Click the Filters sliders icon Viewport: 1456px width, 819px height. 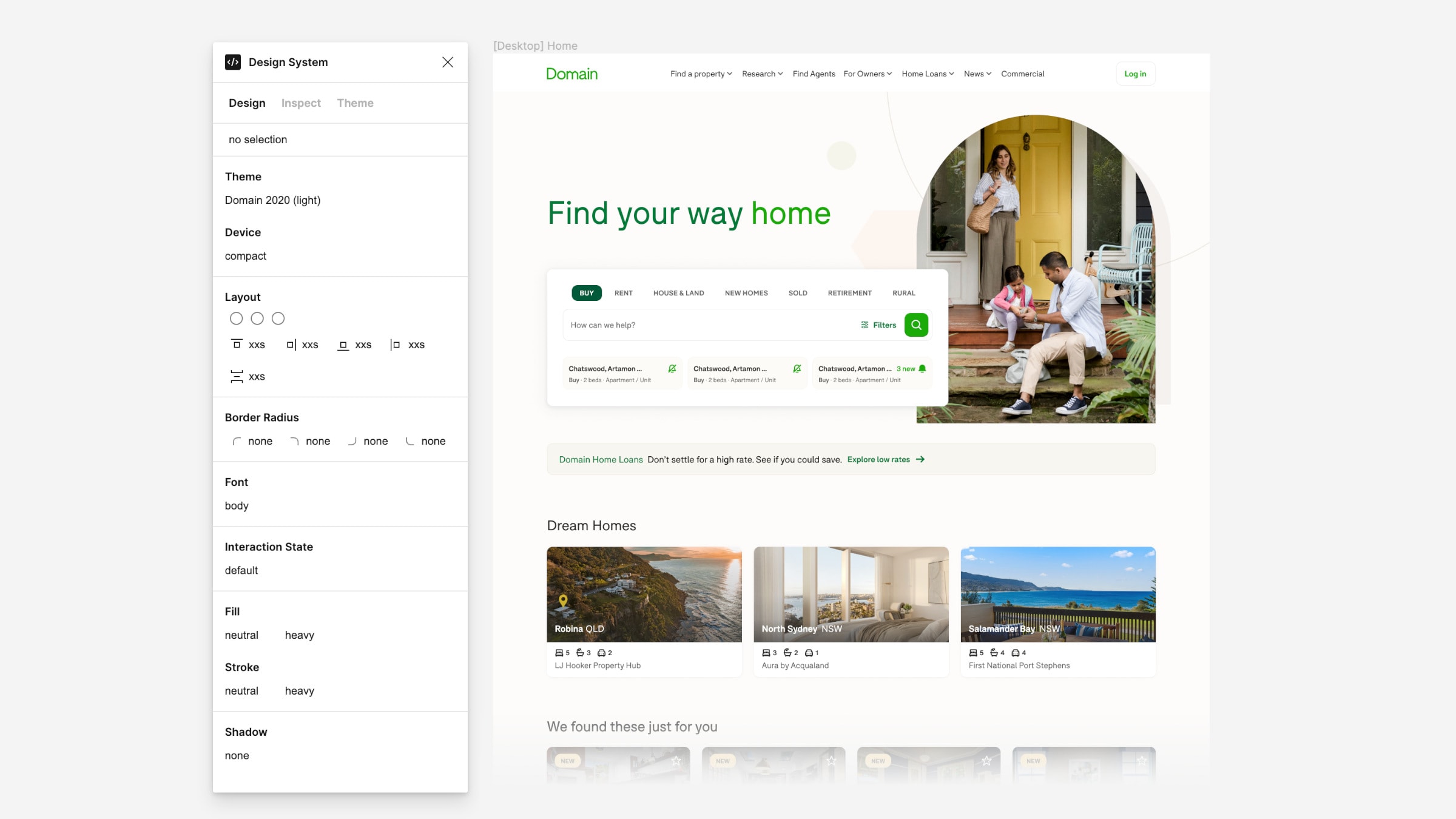[864, 325]
